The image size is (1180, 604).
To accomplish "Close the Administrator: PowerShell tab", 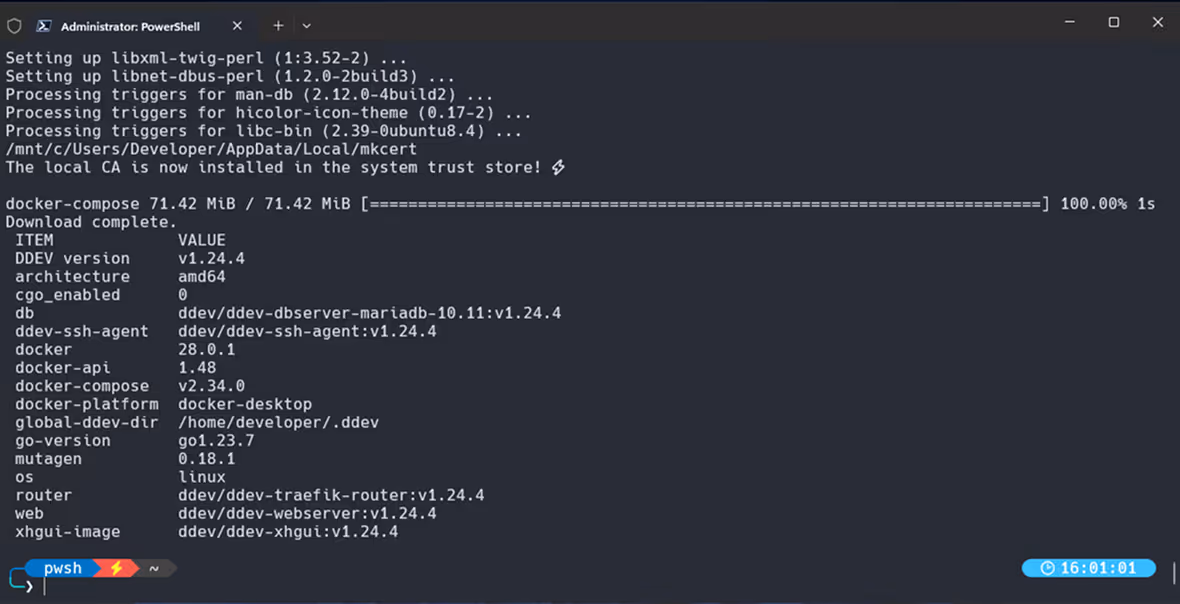I will [x=237, y=26].
